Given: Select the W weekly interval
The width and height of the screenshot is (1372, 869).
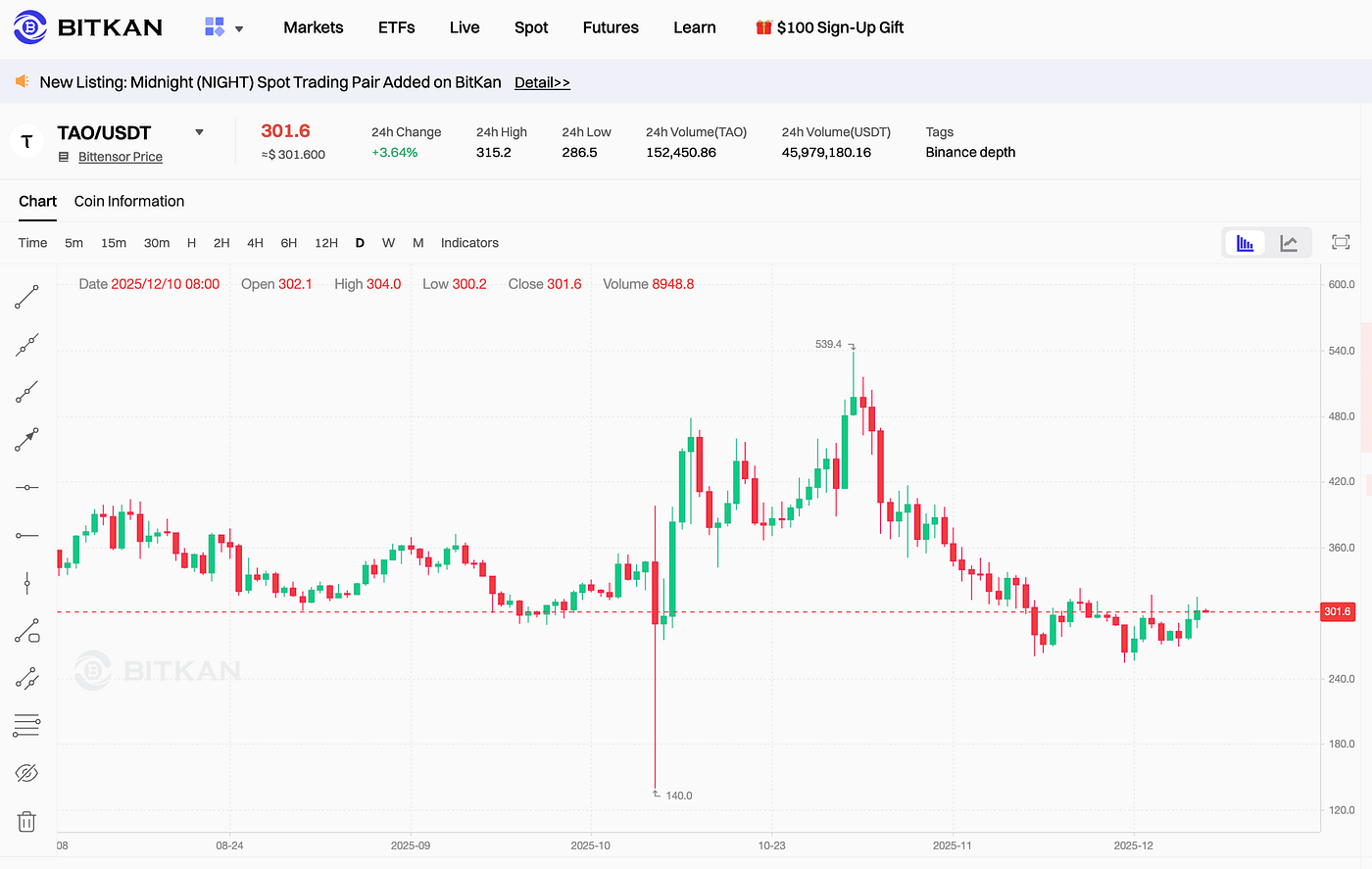Looking at the screenshot, I should (x=388, y=243).
